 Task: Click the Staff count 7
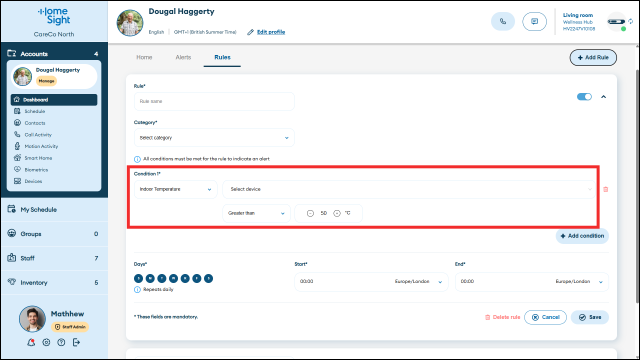coord(96,258)
